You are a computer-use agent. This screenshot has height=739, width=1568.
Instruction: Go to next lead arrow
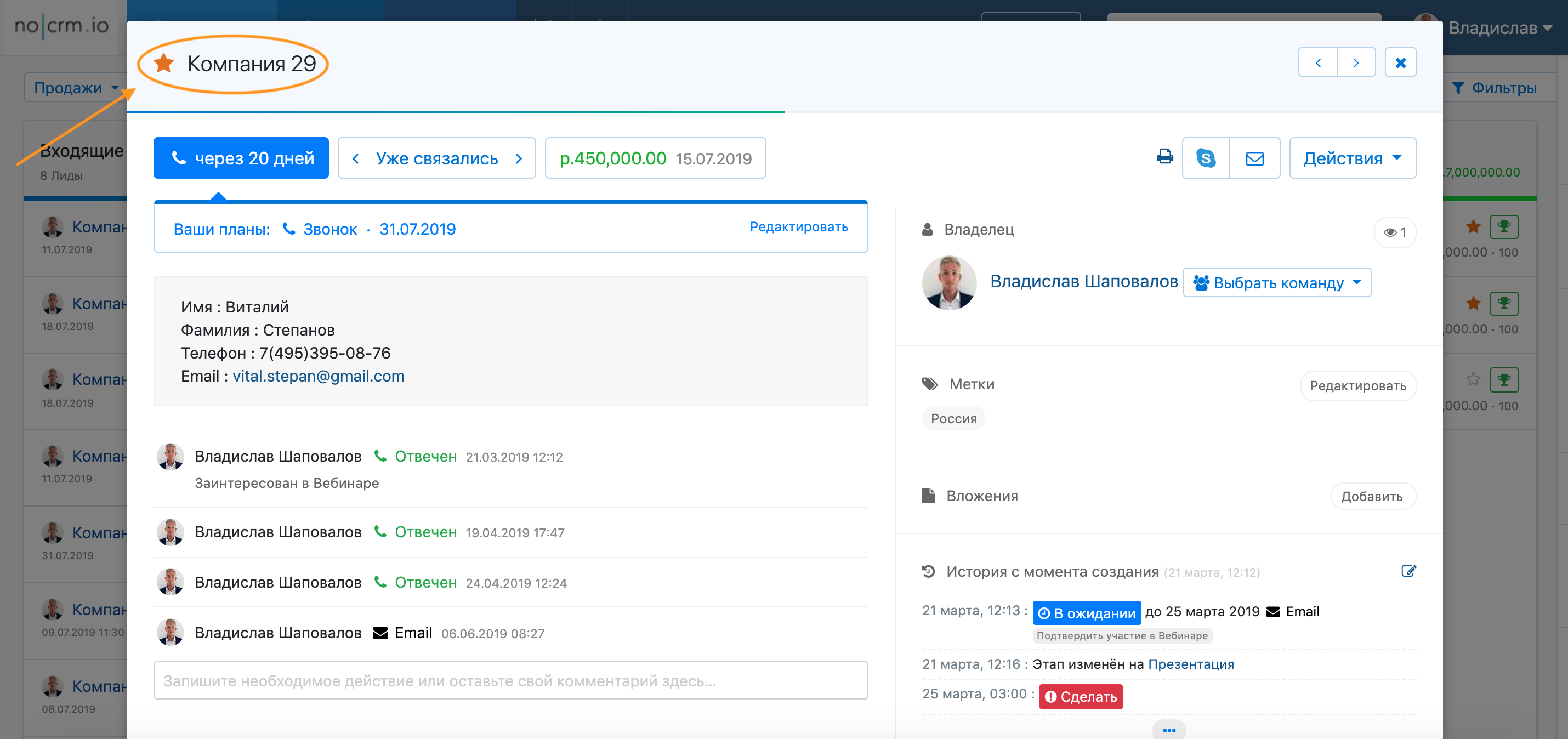[1356, 62]
